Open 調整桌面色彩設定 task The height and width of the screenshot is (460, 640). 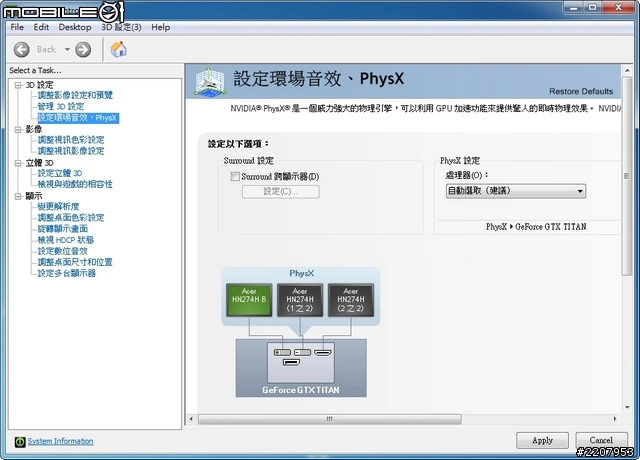coord(71,218)
